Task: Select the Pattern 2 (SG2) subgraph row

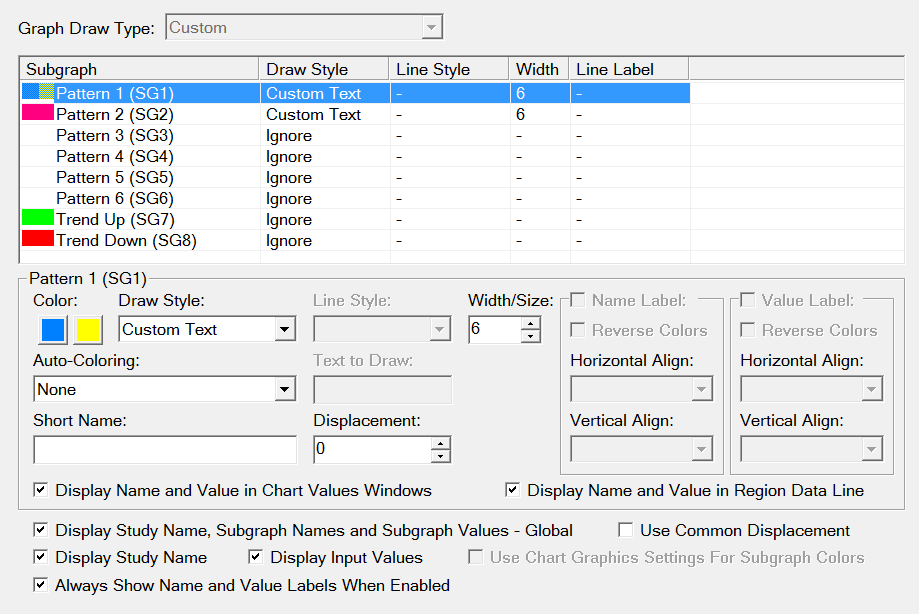Action: [x=114, y=115]
